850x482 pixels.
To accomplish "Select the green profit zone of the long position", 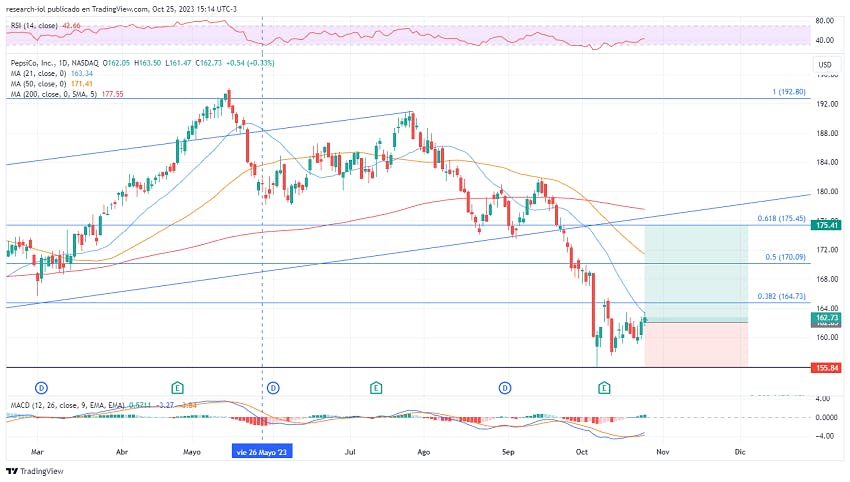I will click(696, 274).
